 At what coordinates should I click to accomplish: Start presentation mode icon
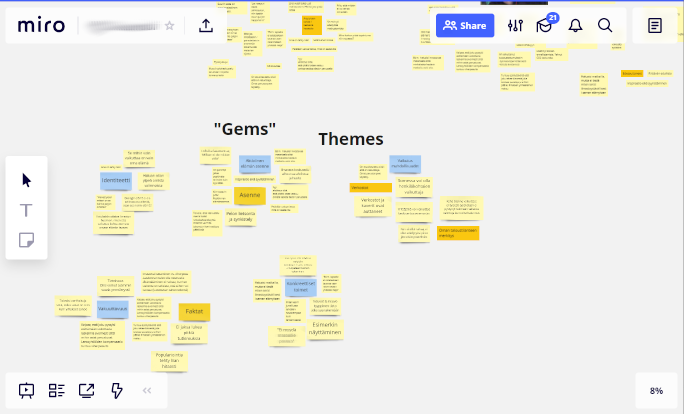tap(27, 391)
